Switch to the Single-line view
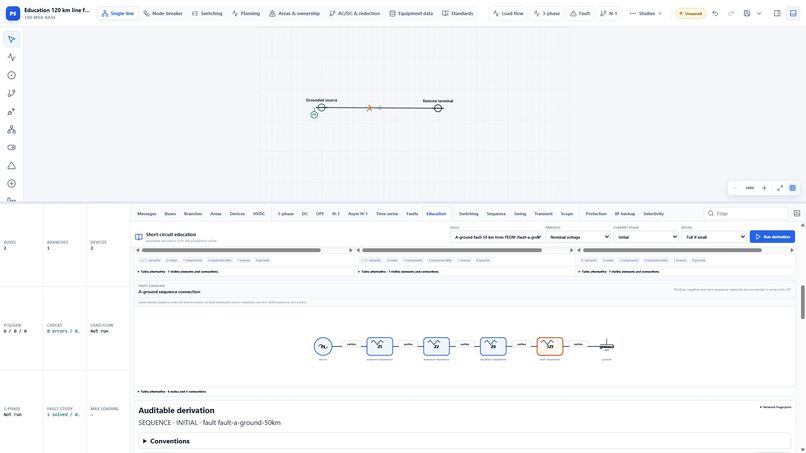Image resolution: width=806 pixels, height=453 pixels. 118,13
